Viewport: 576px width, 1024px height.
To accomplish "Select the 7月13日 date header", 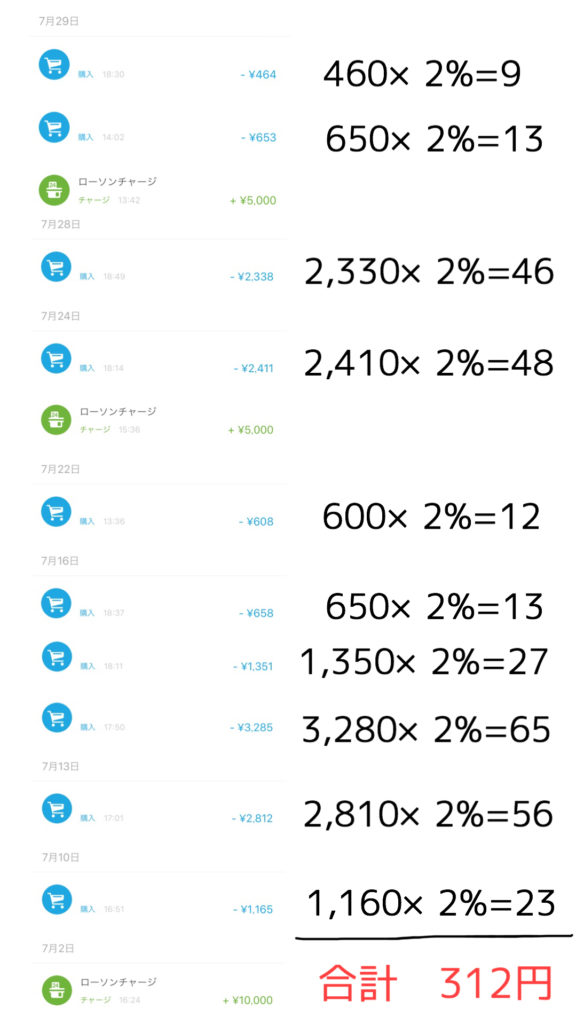I will pyautogui.click(x=60, y=766).
